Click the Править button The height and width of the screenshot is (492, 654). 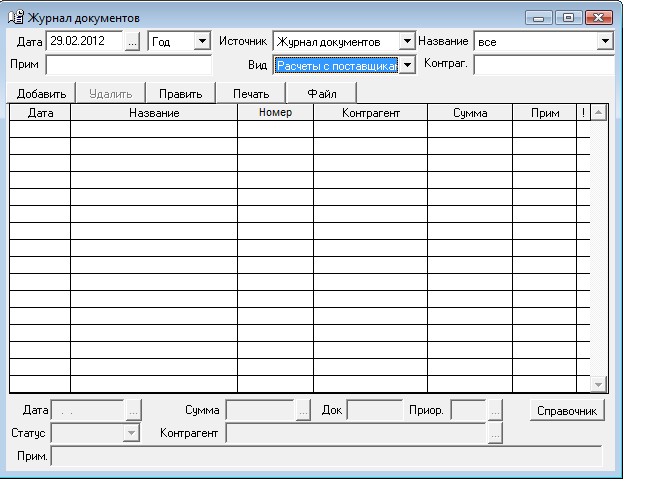180,94
